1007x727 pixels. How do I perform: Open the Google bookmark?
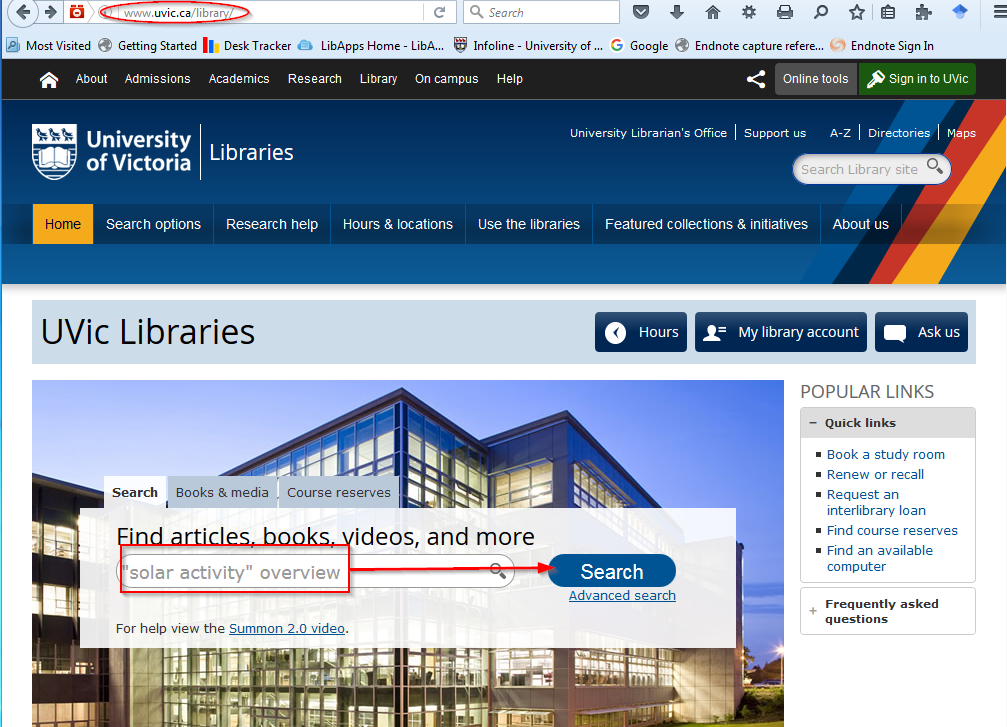(640, 46)
